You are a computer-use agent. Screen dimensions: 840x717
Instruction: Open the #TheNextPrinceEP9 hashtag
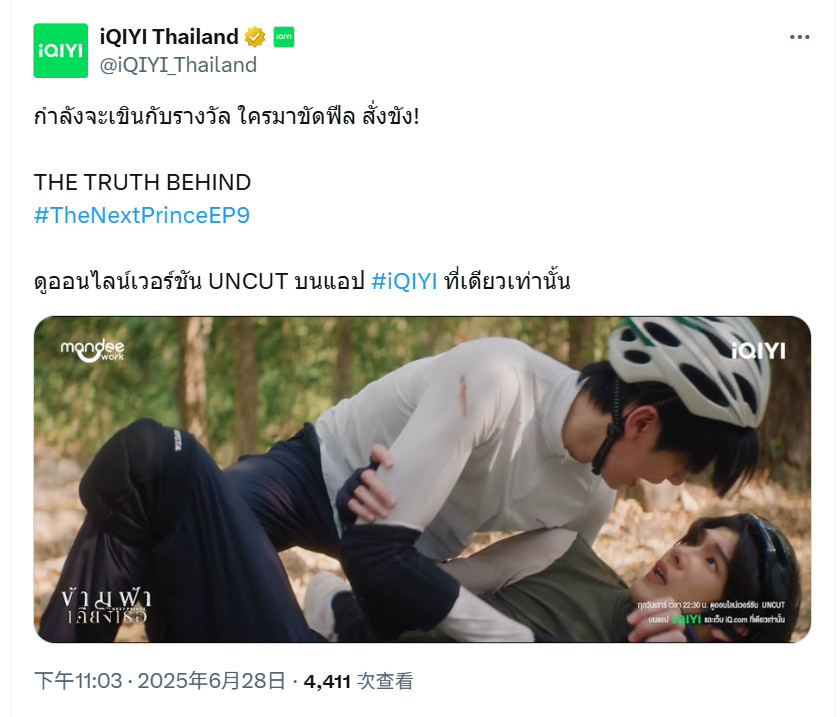[x=142, y=215]
